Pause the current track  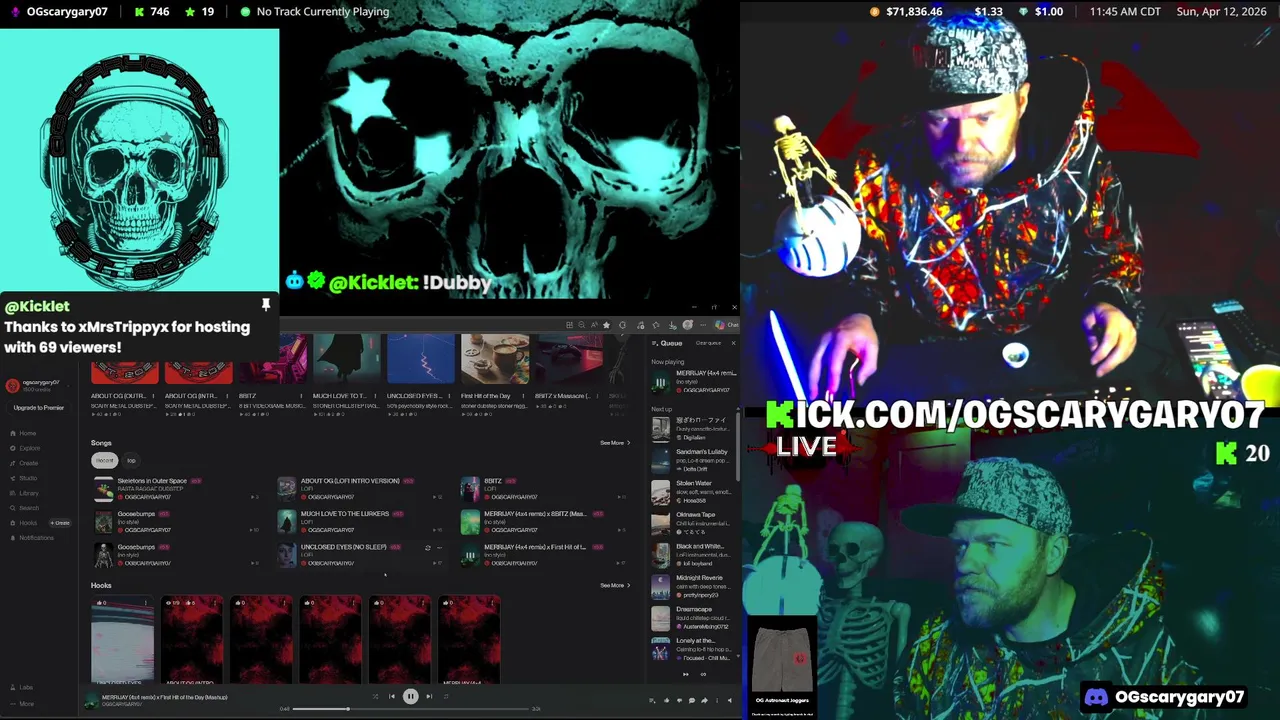click(410, 696)
